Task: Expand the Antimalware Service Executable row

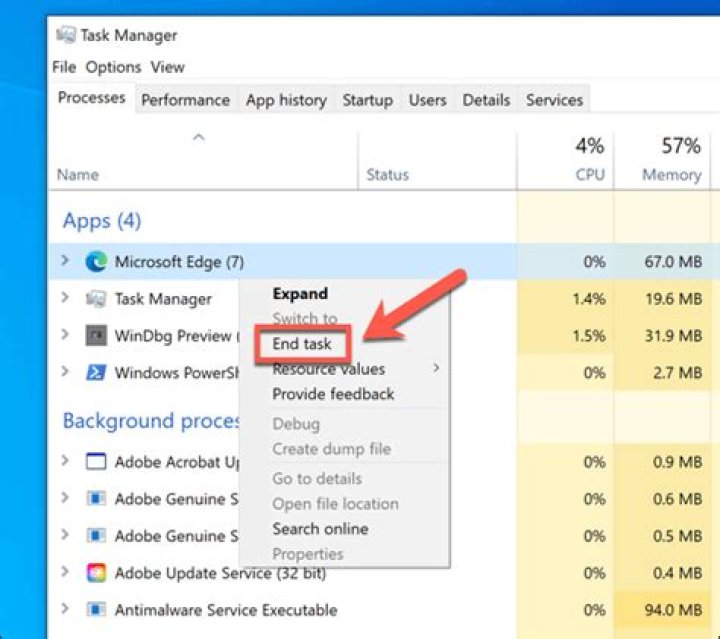Action: pos(65,610)
